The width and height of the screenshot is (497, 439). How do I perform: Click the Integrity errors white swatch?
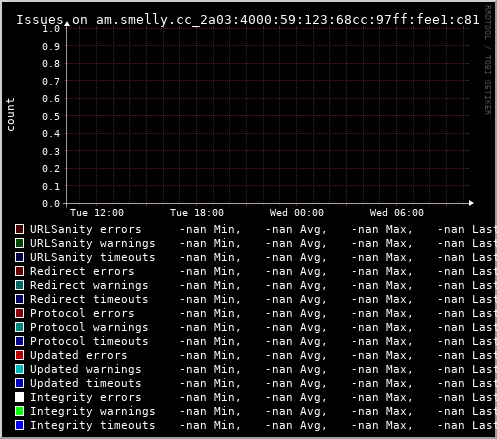click(20, 397)
